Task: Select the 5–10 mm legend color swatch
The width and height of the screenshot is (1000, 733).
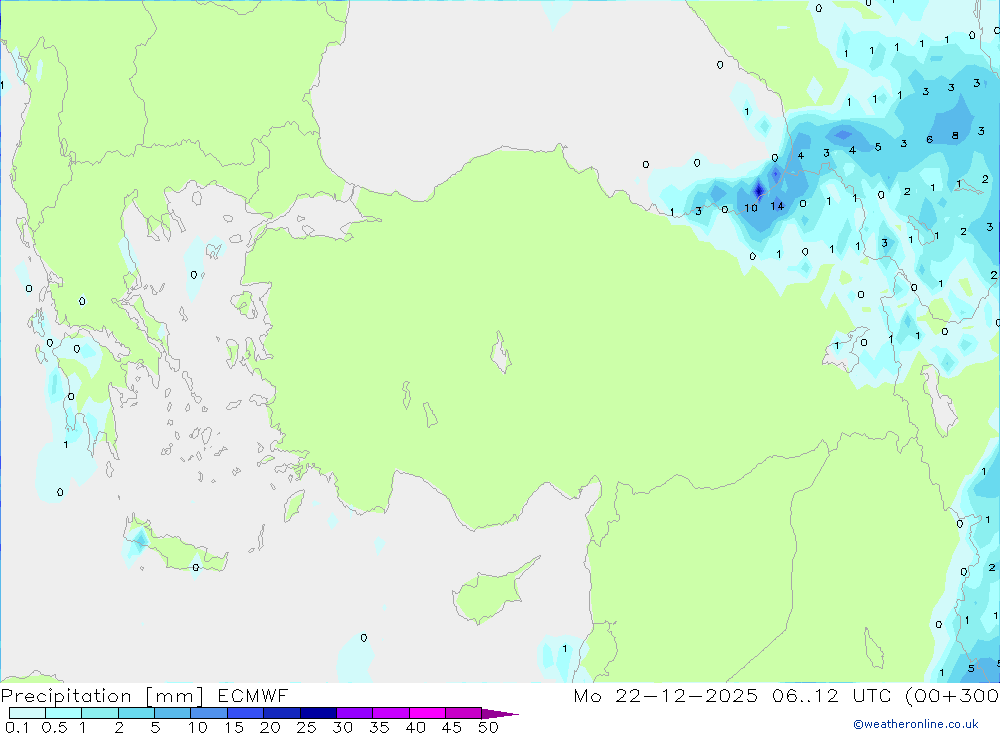Action: click(x=172, y=713)
